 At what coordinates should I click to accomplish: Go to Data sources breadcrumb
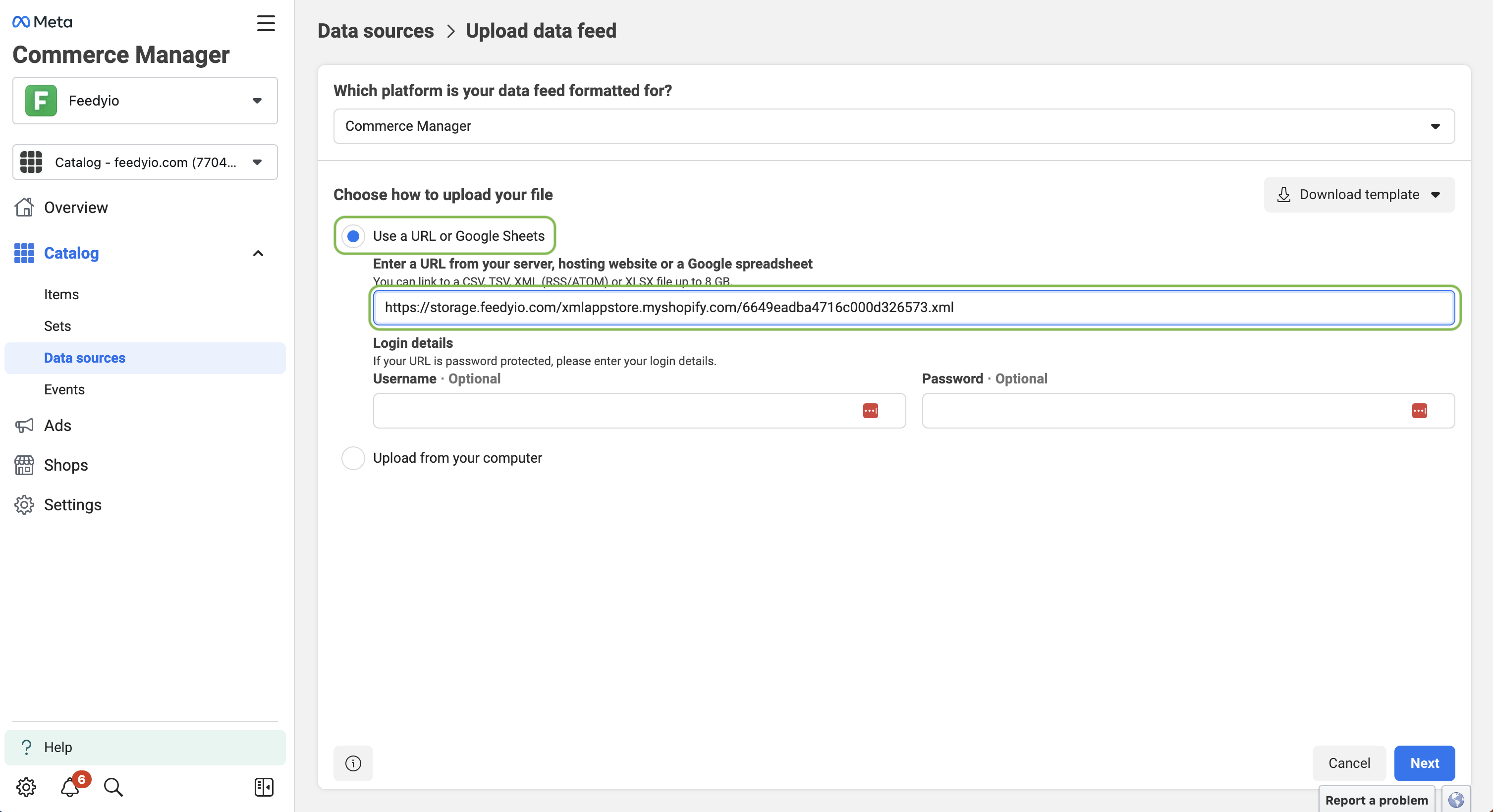(376, 31)
